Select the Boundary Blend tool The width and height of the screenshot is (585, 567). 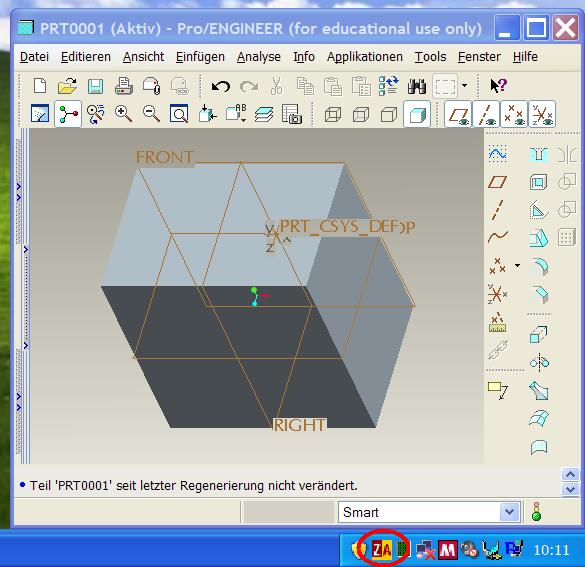[539, 419]
